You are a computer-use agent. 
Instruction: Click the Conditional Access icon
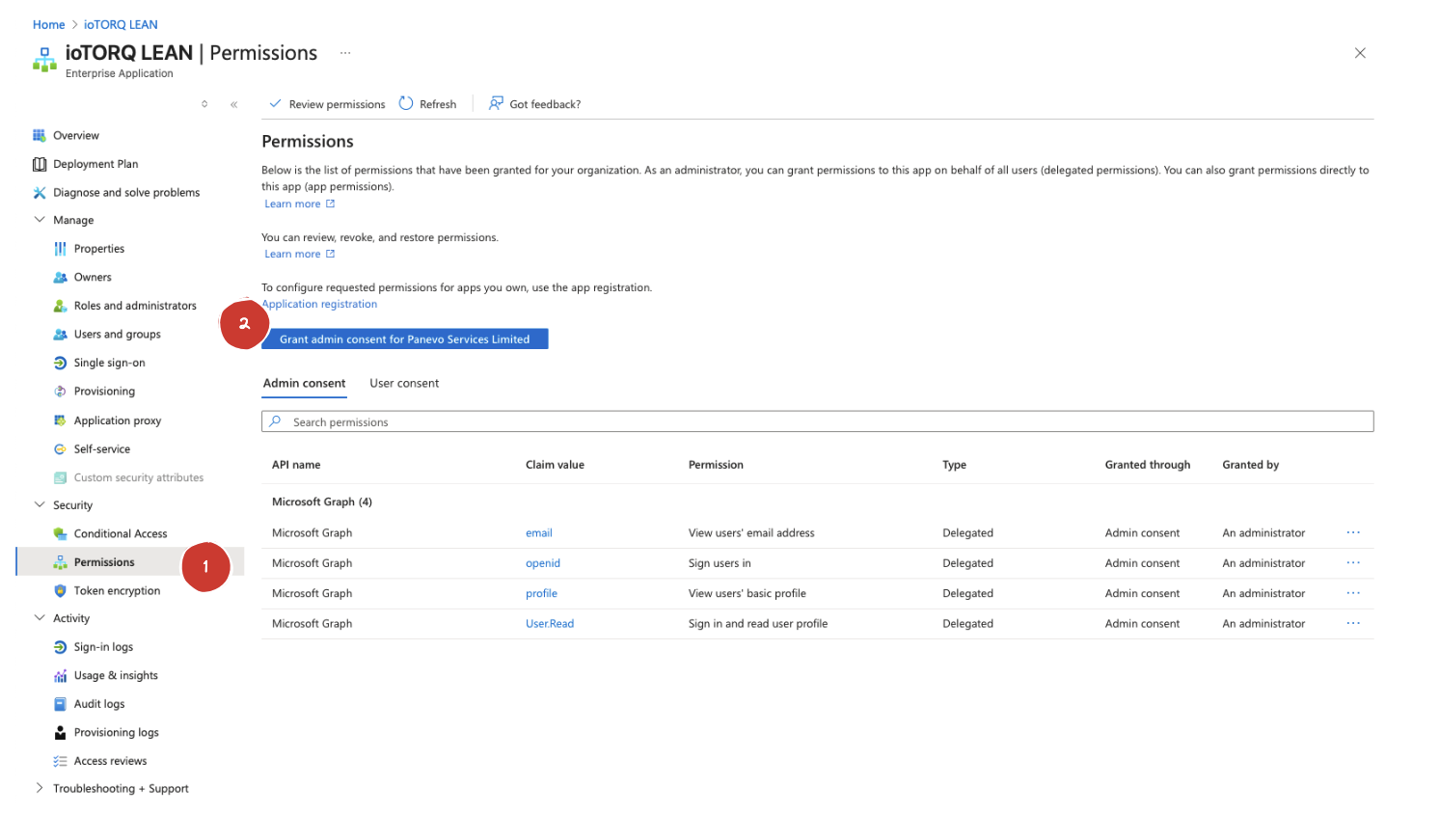(60, 533)
